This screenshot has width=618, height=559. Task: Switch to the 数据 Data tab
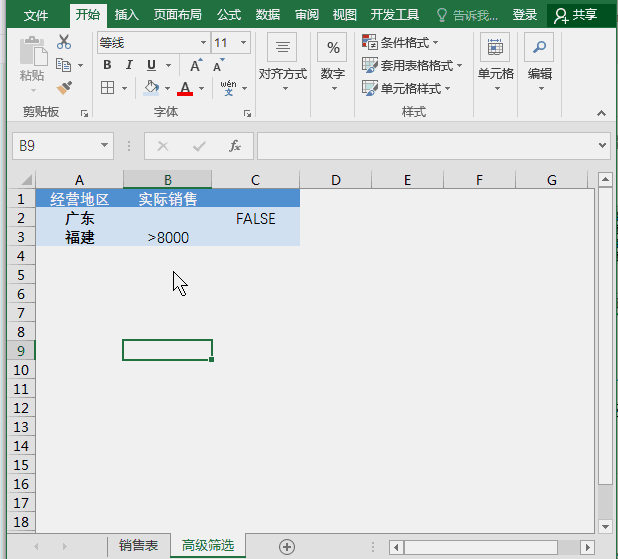pos(268,15)
